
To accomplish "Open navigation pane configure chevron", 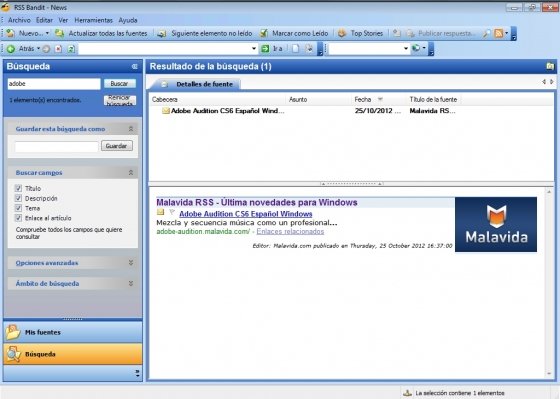I will click(138, 373).
